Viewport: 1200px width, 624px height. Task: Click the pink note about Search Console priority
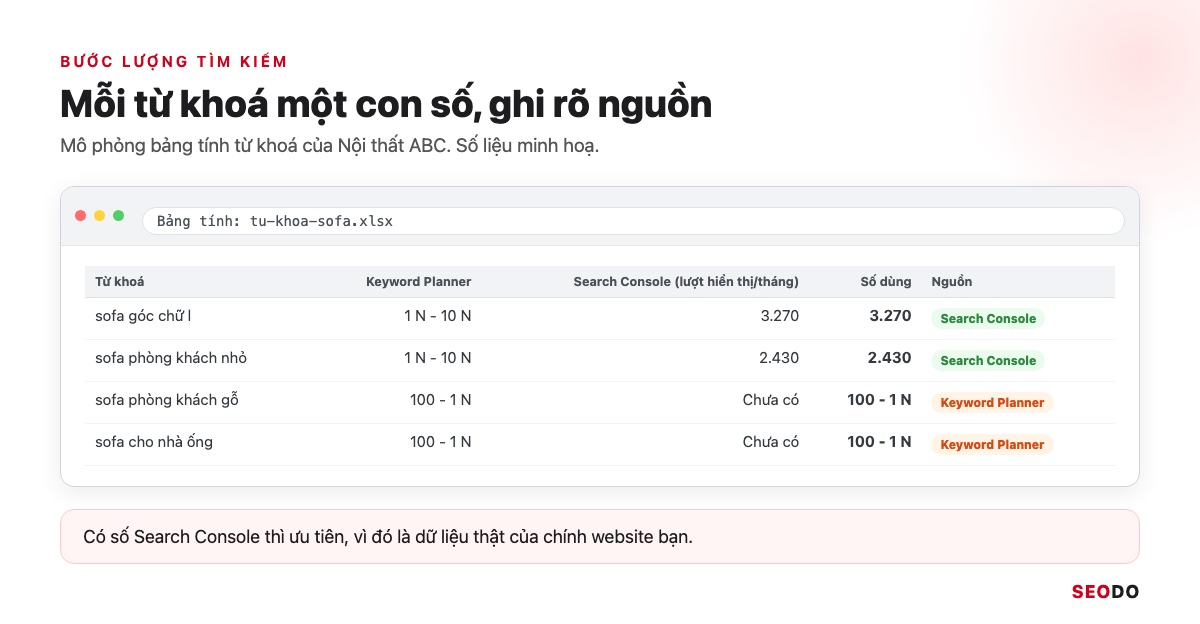point(600,537)
